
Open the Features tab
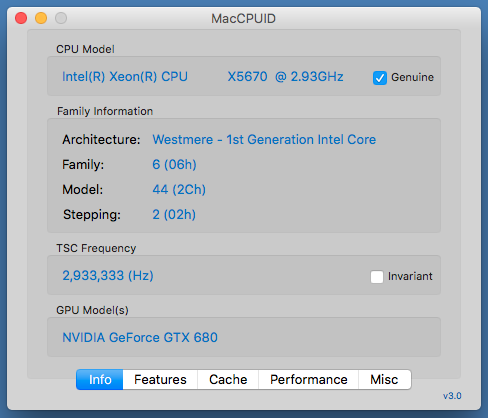click(x=160, y=379)
